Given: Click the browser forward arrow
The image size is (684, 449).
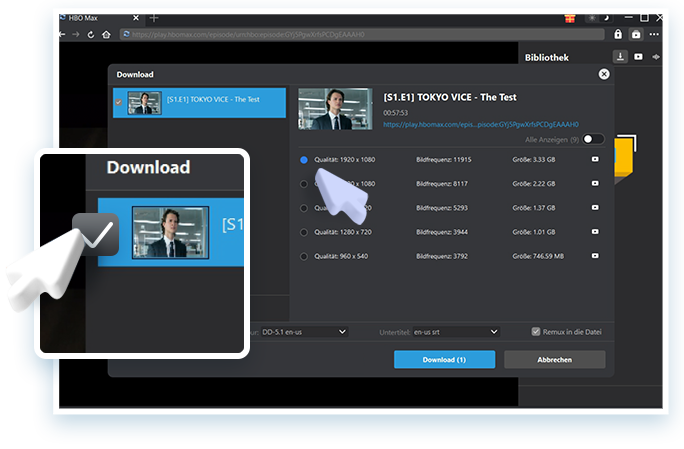Looking at the screenshot, I should [76, 34].
